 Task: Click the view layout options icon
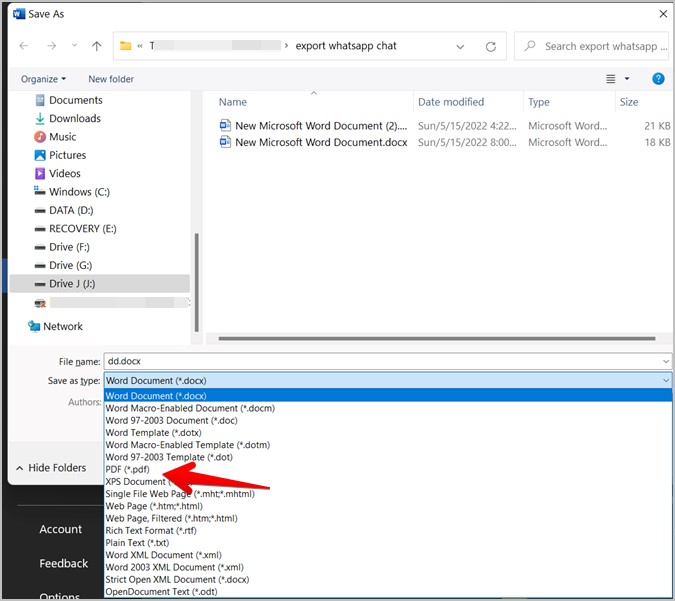point(610,79)
